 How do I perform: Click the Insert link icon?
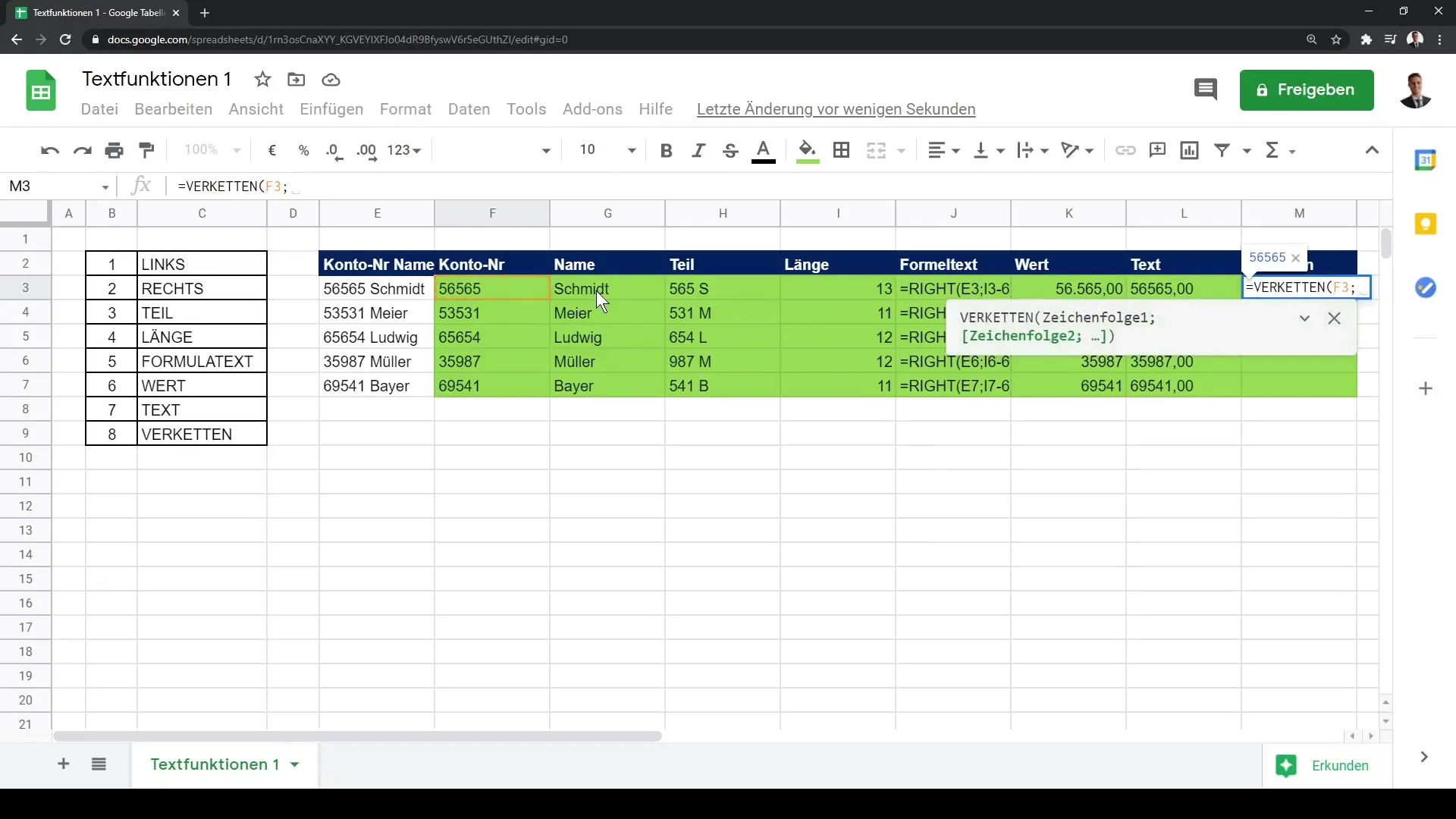click(1125, 150)
